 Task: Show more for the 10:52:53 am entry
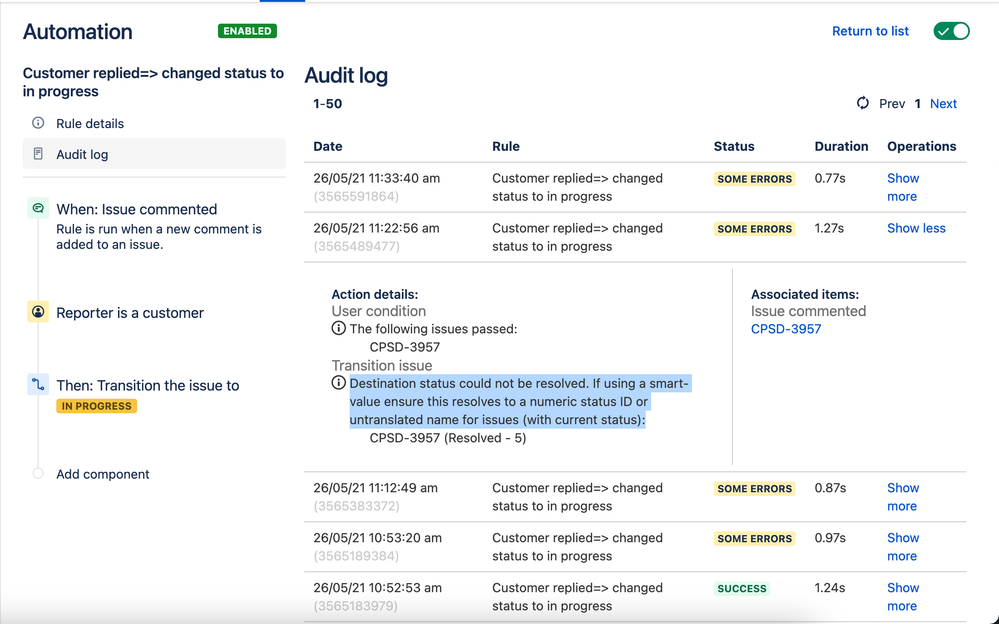(x=903, y=597)
